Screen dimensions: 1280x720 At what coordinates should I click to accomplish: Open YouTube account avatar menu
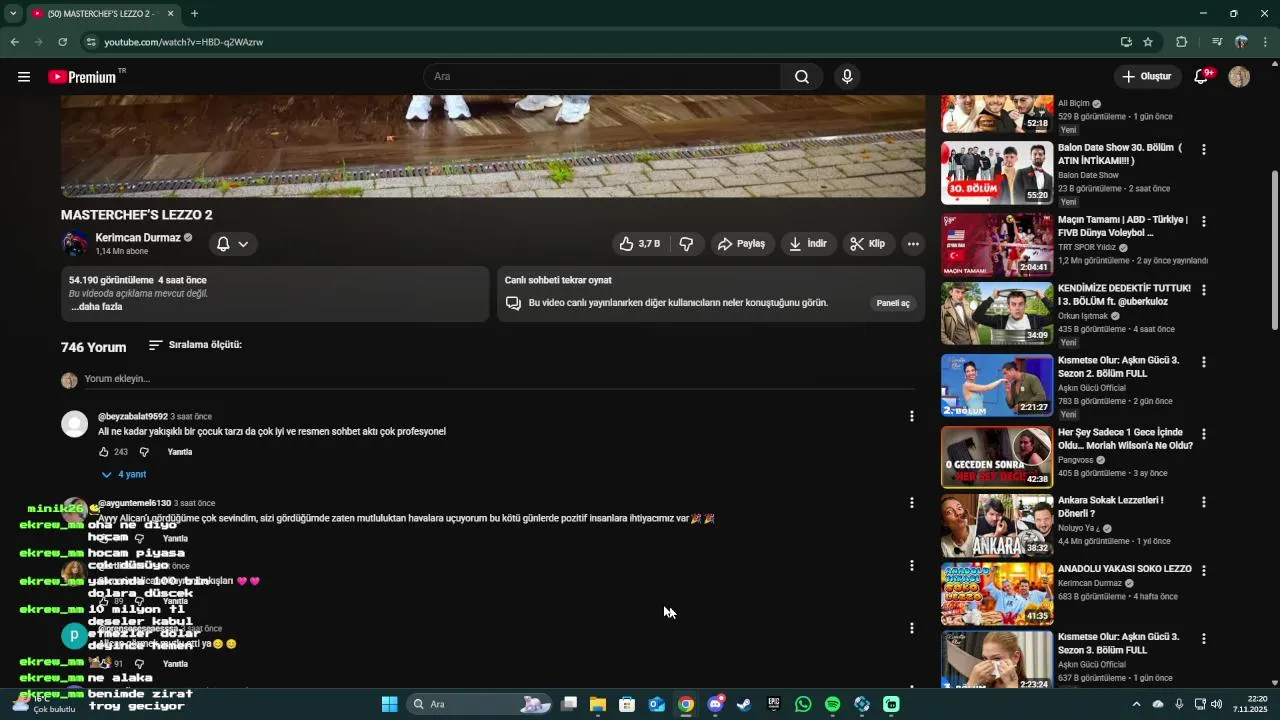(1239, 77)
